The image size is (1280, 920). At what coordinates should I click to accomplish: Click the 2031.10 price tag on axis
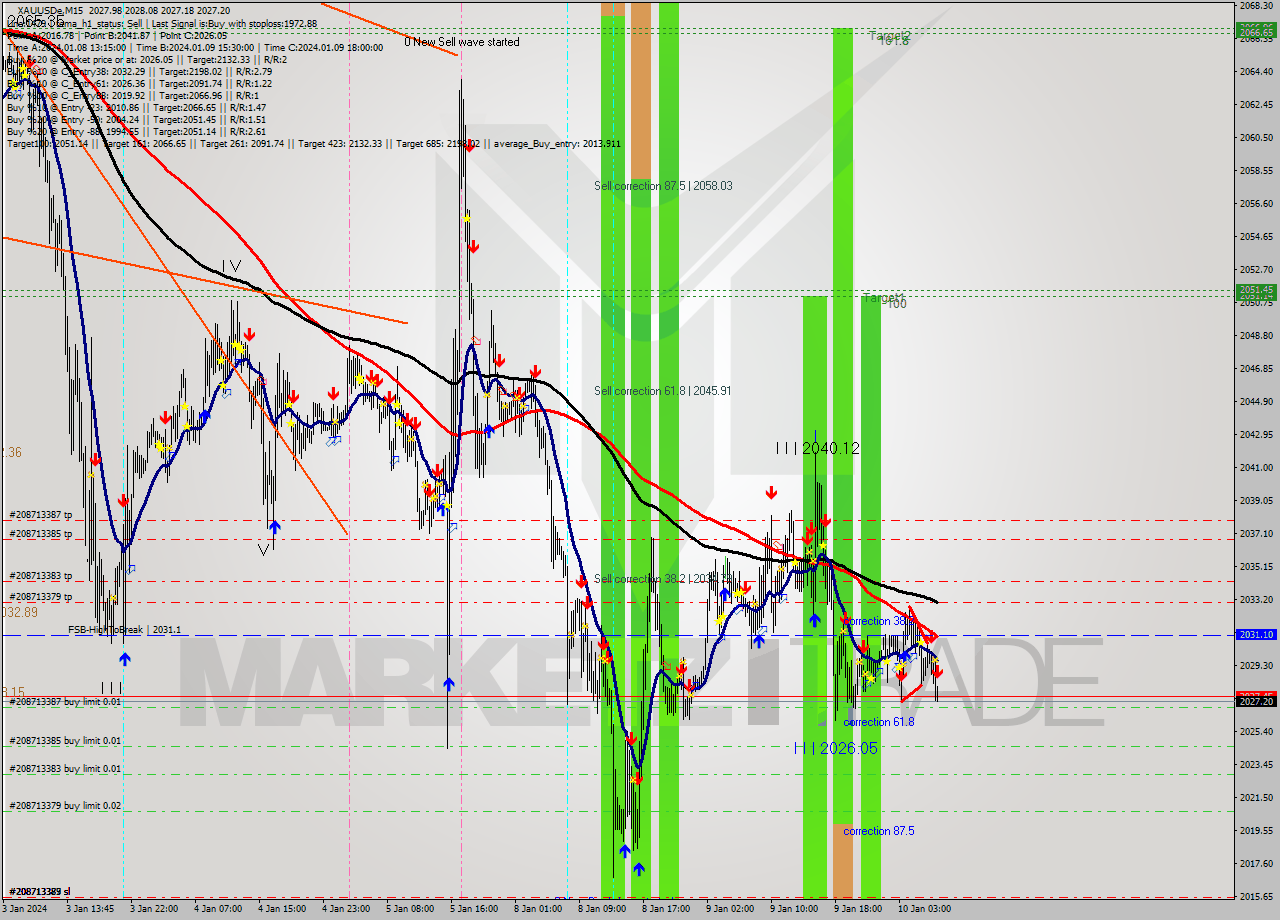pos(1256,635)
